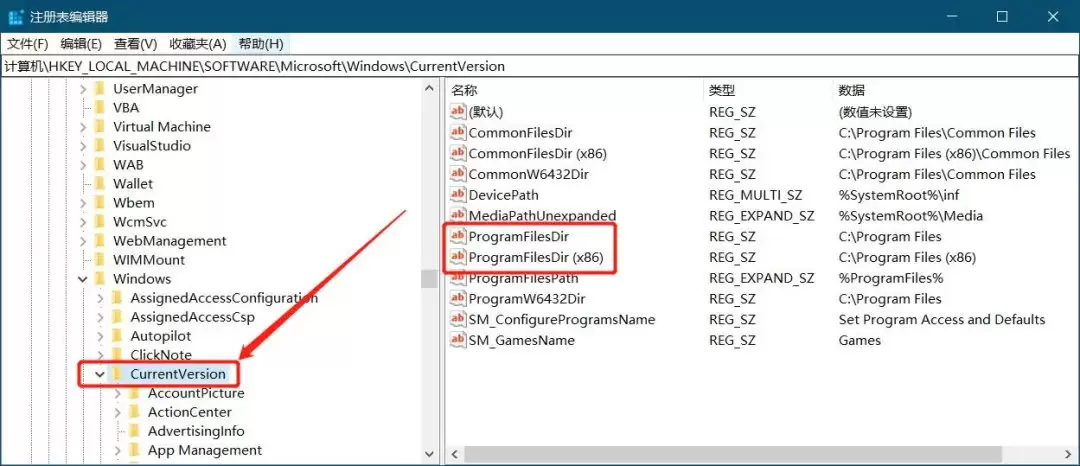1080x466 pixels.
Task: Expand the VisualStudio key
Action: [83, 146]
